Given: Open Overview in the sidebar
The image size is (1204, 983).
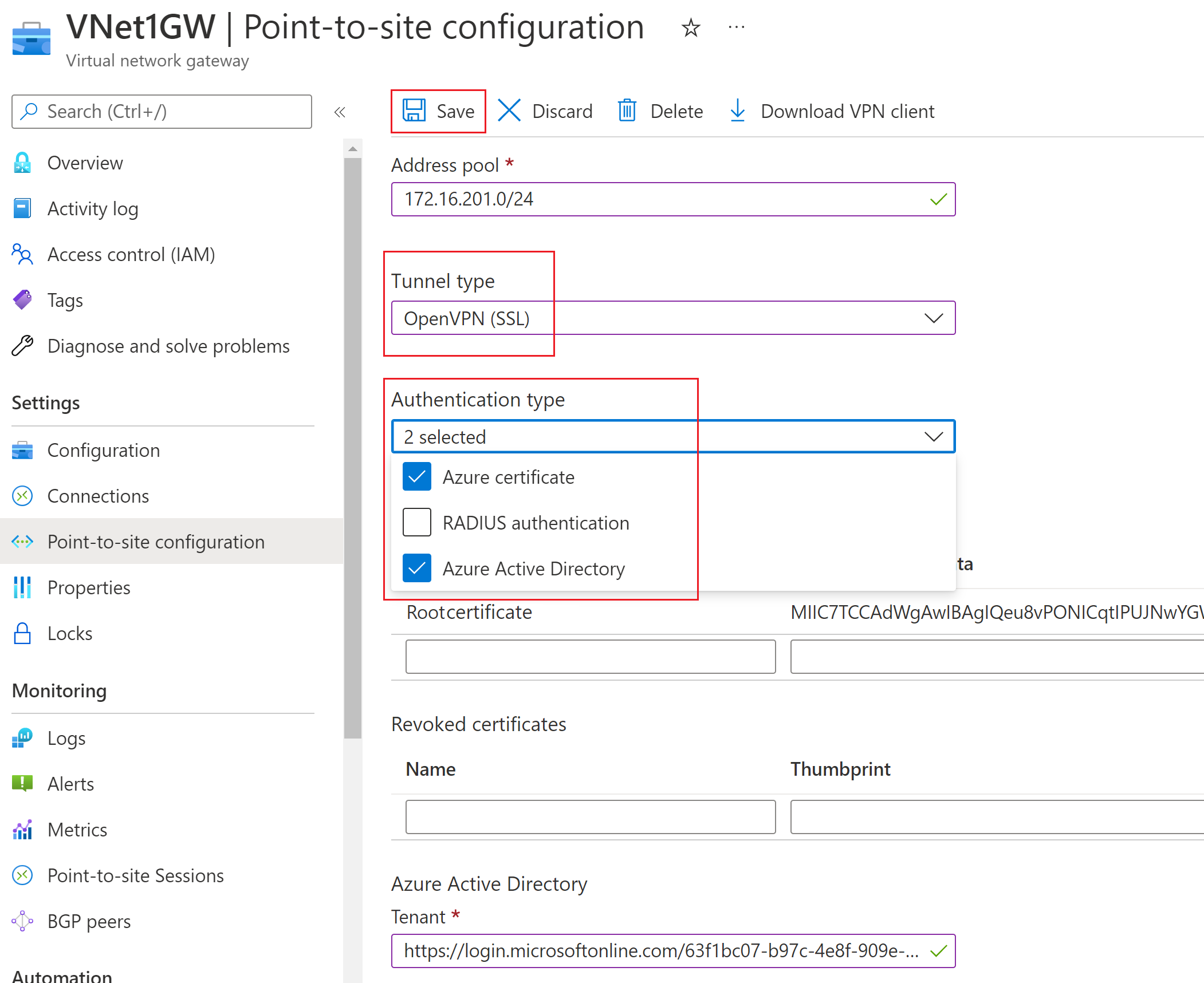Looking at the screenshot, I should (x=85, y=163).
